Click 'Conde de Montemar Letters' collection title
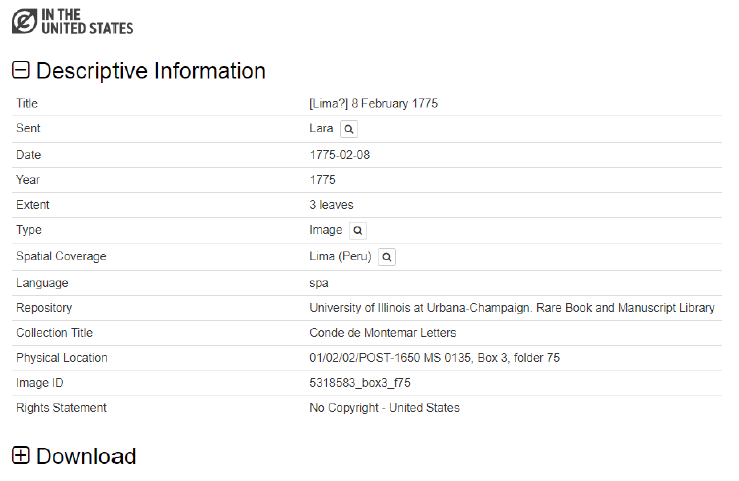 382,333
